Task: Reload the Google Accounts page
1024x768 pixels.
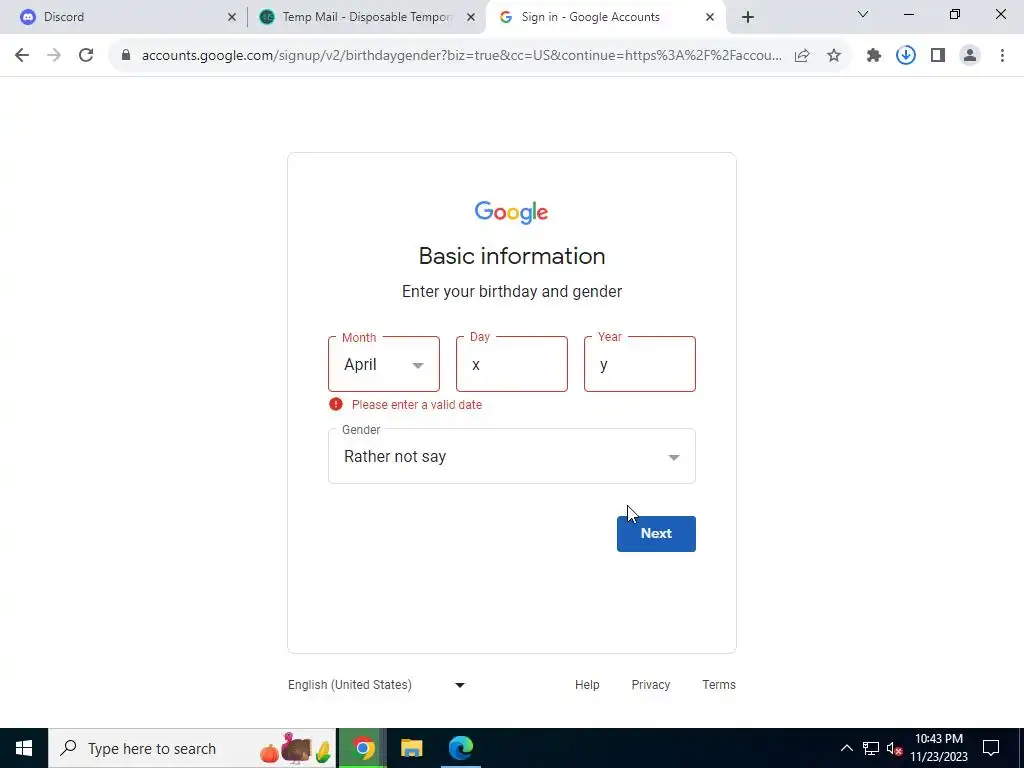Action: pos(86,56)
